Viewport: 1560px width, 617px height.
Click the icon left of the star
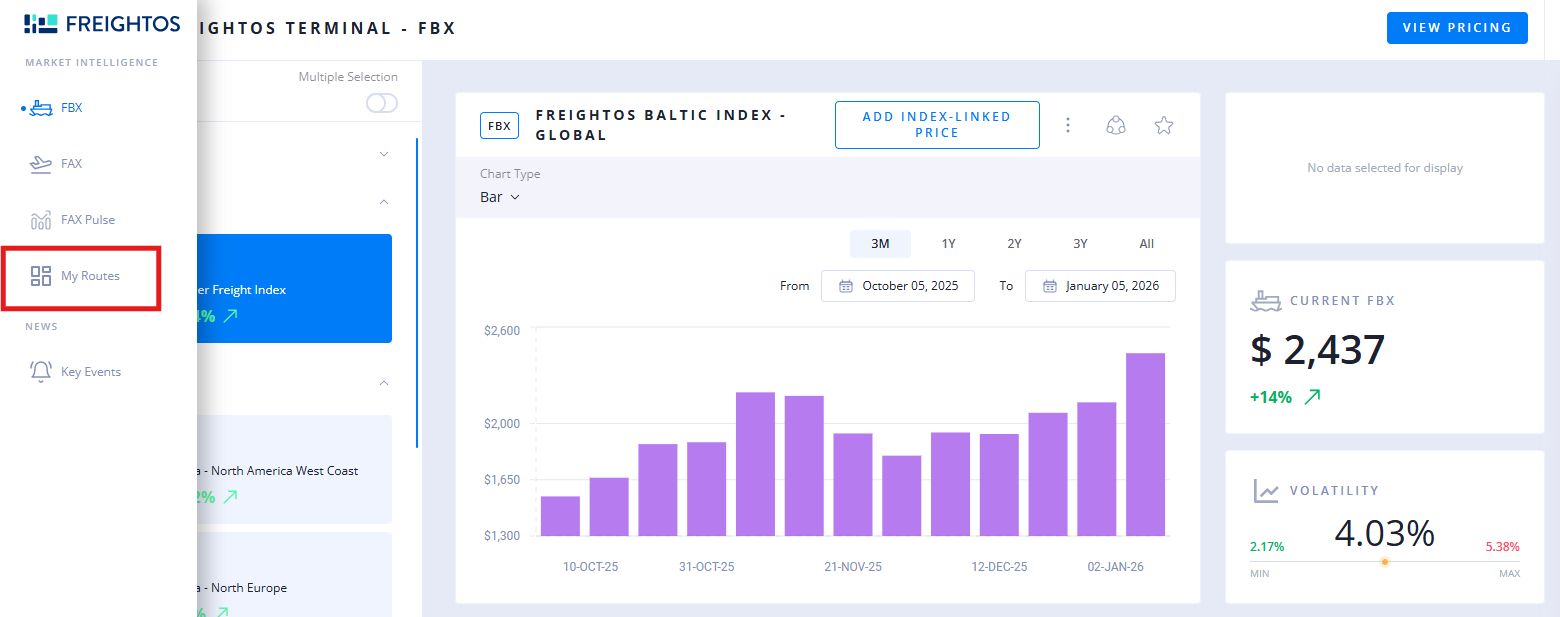pyautogui.click(x=1116, y=125)
